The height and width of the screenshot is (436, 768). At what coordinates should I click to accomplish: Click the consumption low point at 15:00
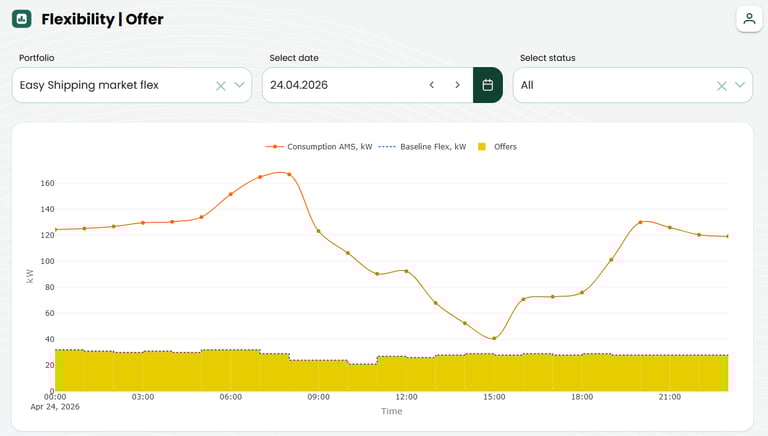[x=494, y=338]
